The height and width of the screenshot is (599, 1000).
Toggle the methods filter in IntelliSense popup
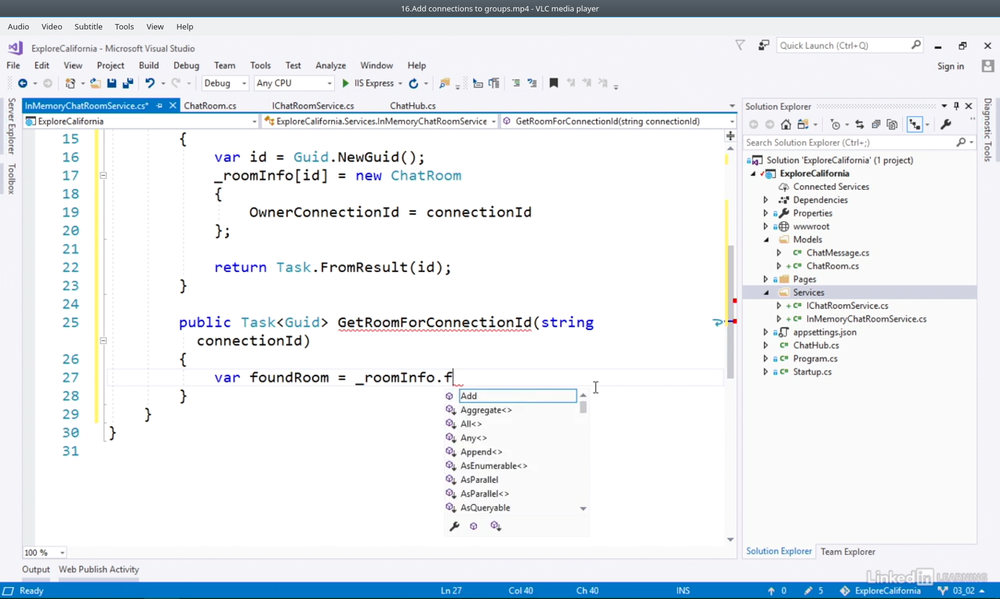point(473,526)
